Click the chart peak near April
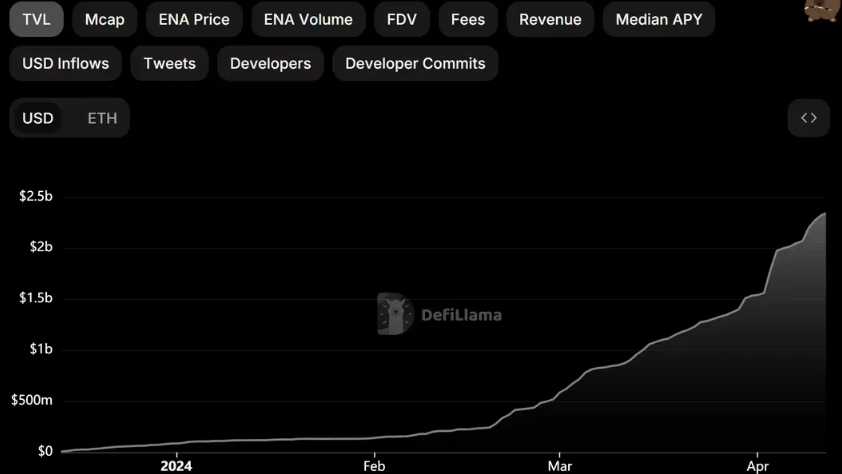 click(x=825, y=214)
